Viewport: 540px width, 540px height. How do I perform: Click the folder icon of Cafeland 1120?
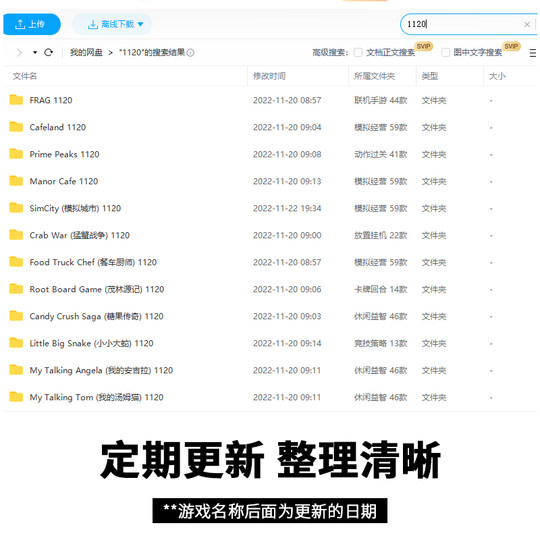point(16,127)
